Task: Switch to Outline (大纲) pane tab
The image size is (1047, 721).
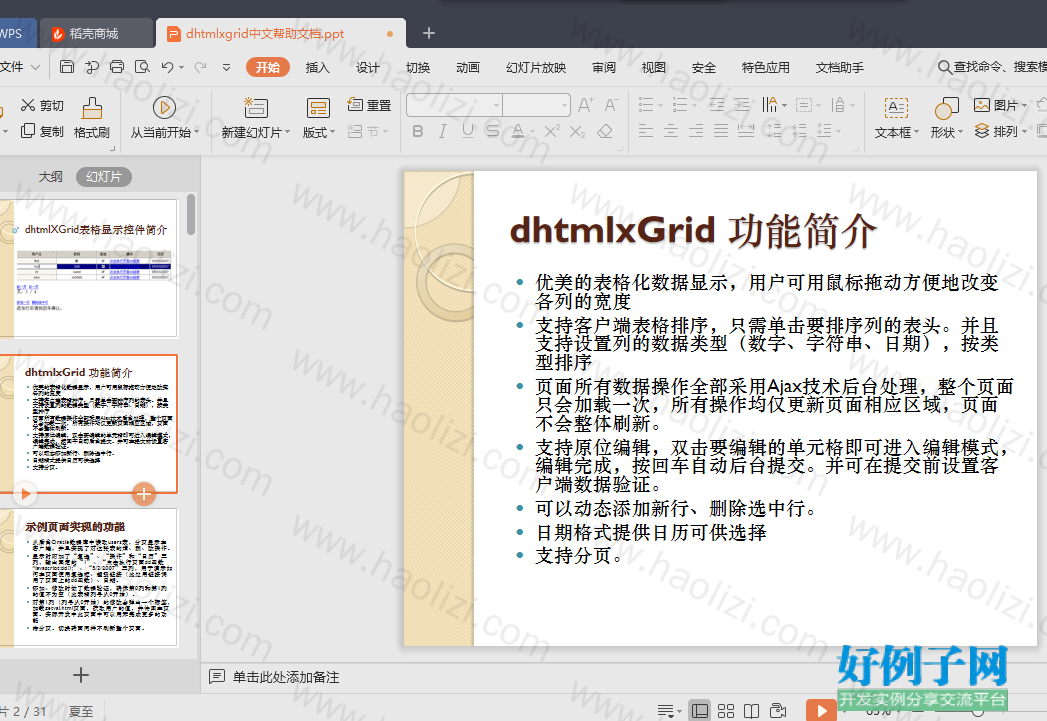Action: (51, 176)
